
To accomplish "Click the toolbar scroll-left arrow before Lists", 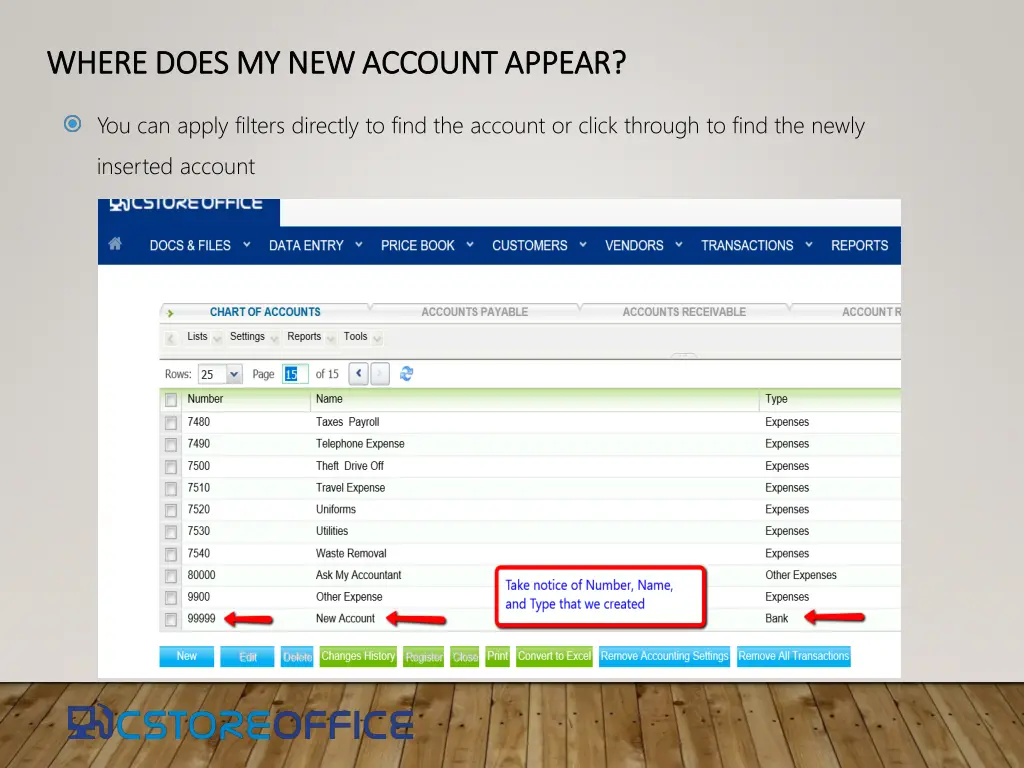I will [170, 338].
